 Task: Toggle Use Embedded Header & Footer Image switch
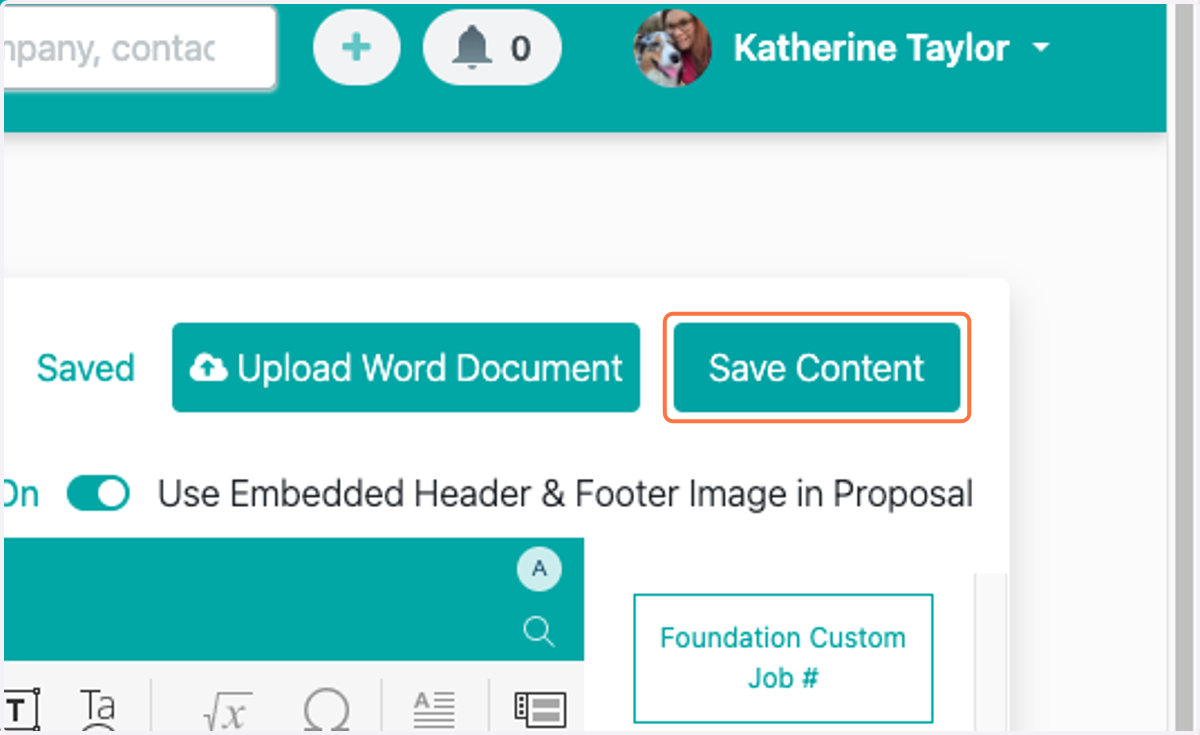(98, 494)
